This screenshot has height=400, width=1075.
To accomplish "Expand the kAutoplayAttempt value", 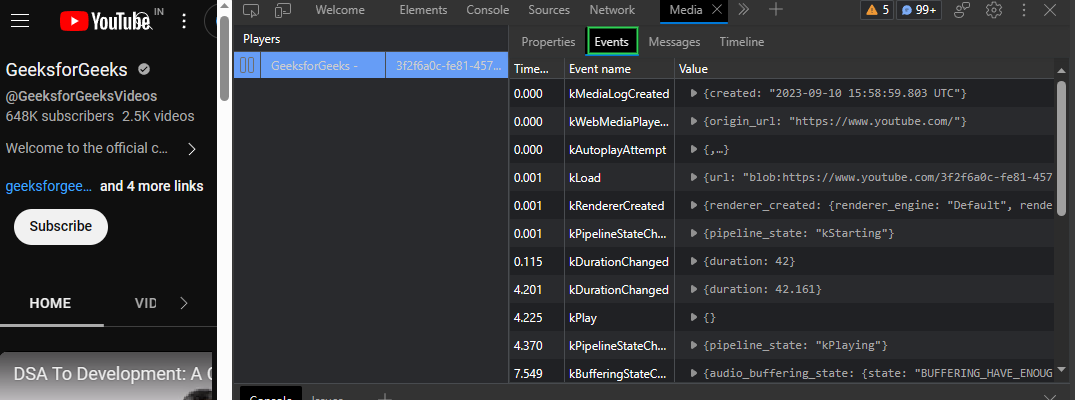I will (x=694, y=150).
